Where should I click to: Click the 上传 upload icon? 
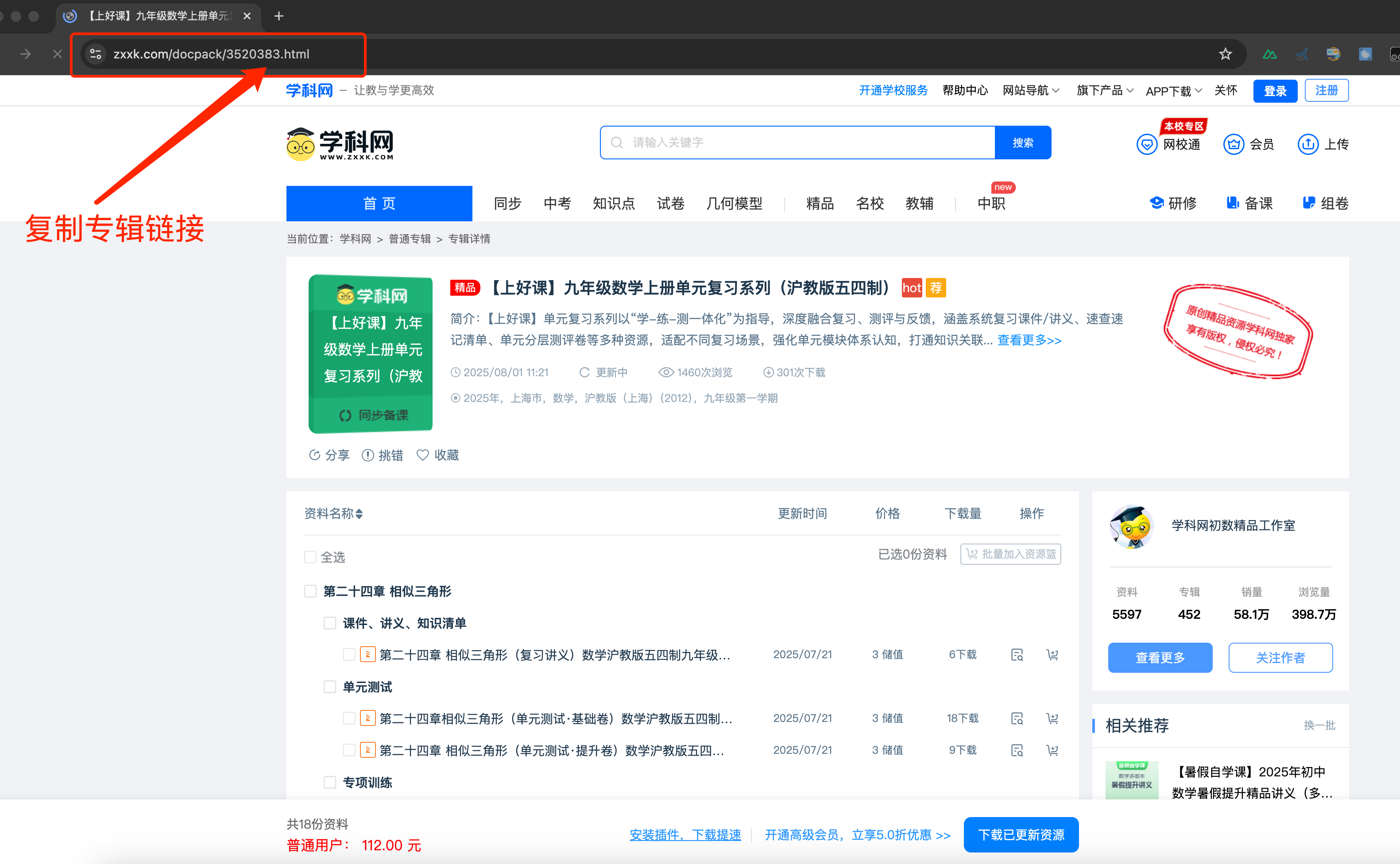click(1307, 144)
